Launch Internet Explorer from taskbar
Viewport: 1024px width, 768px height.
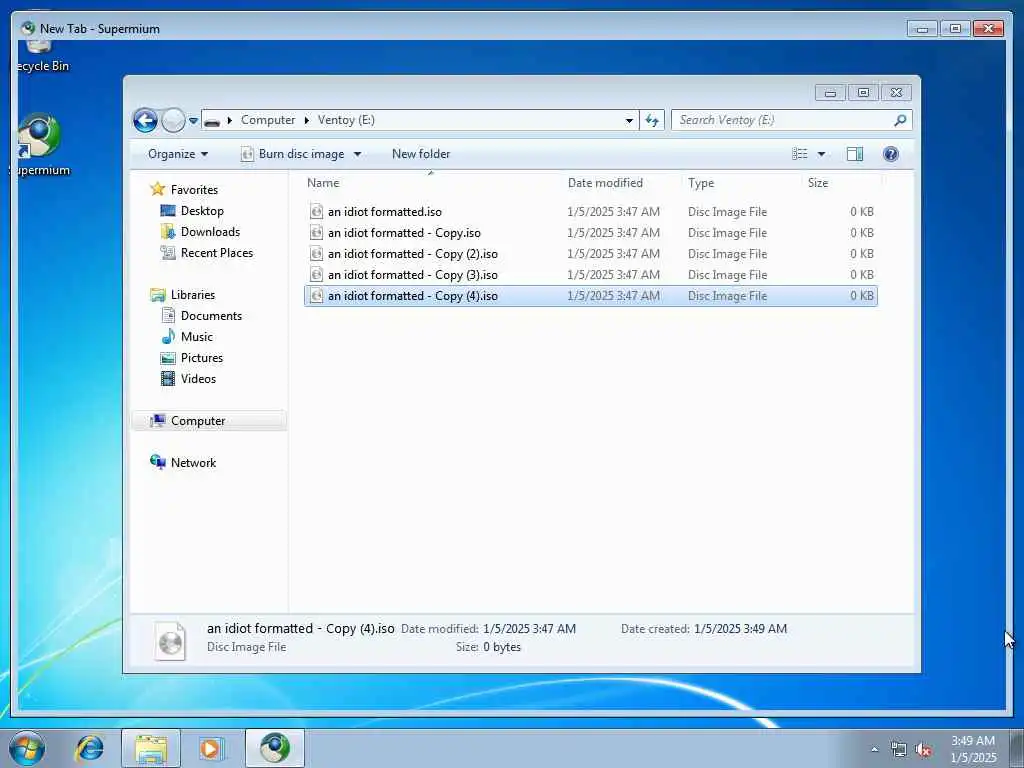89,748
